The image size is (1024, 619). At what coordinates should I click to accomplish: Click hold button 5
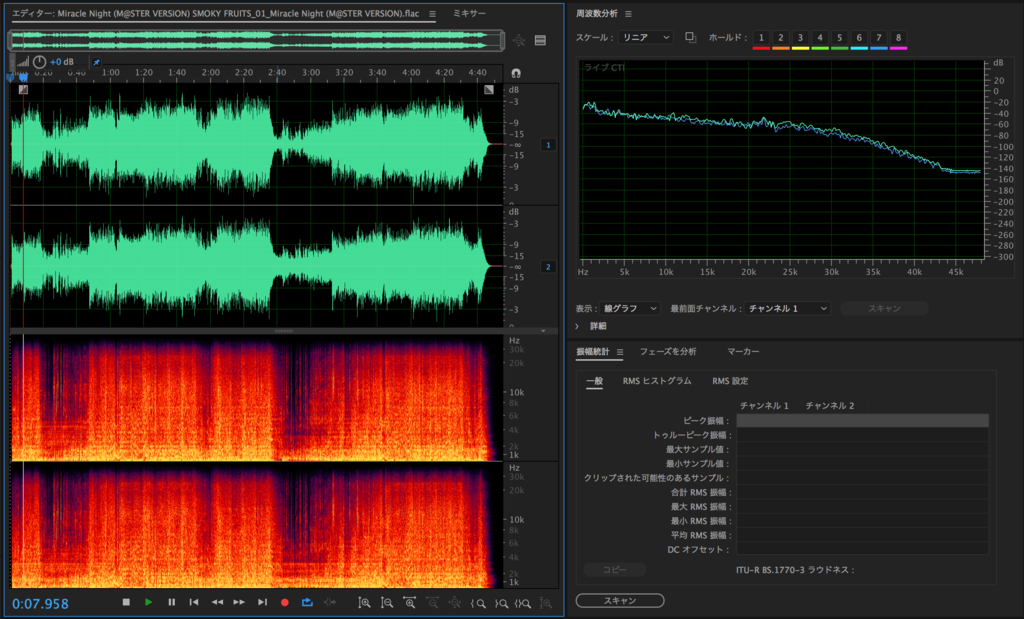point(839,38)
